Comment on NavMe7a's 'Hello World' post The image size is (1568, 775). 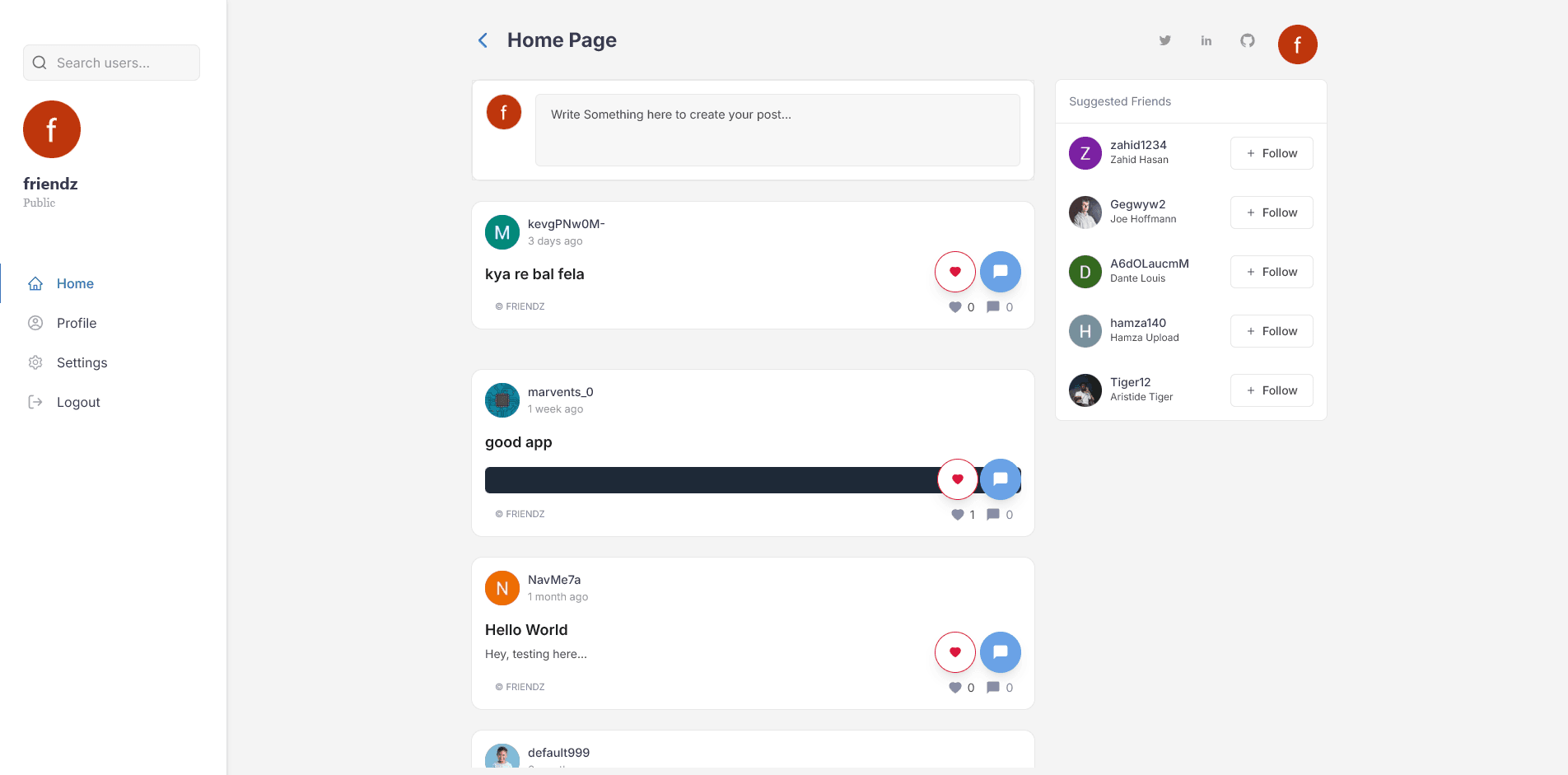[x=1000, y=652]
